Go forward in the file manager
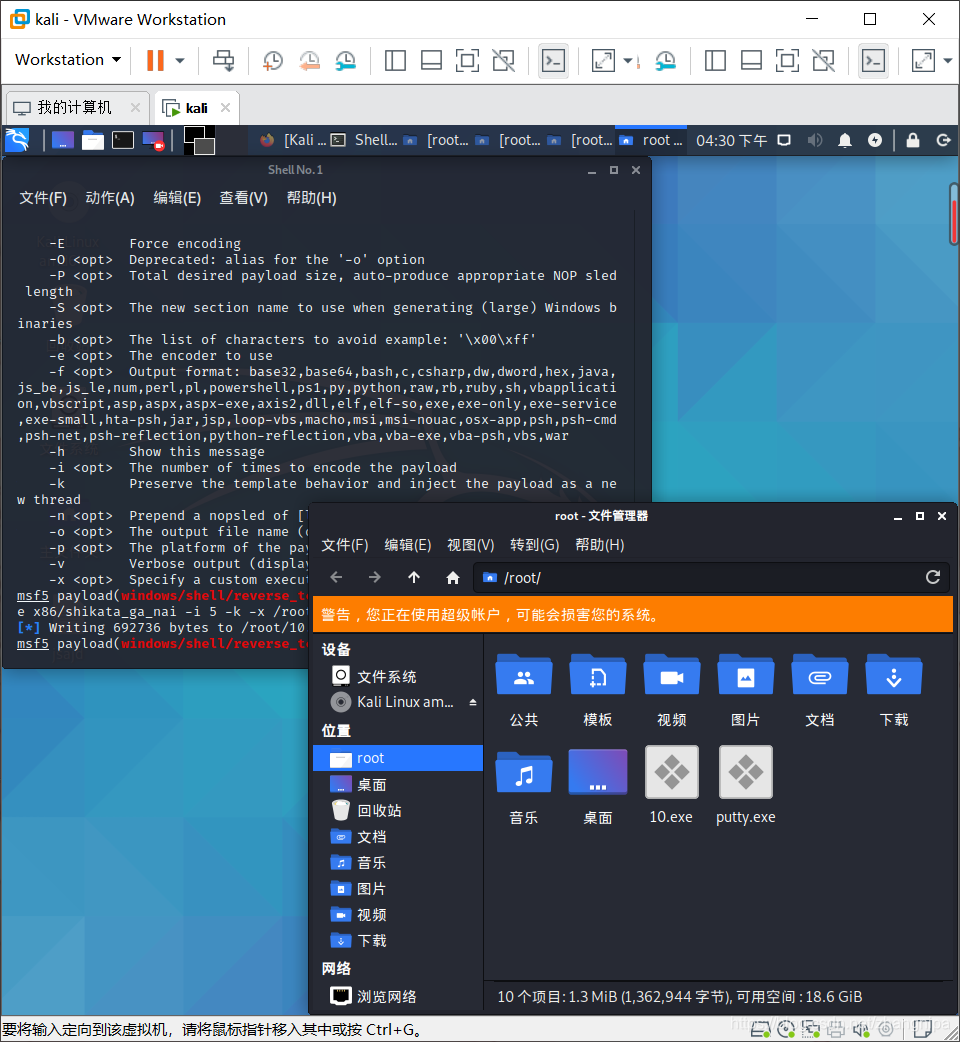This screenshot has width=960, height=1042. click(x=375, y=577)
